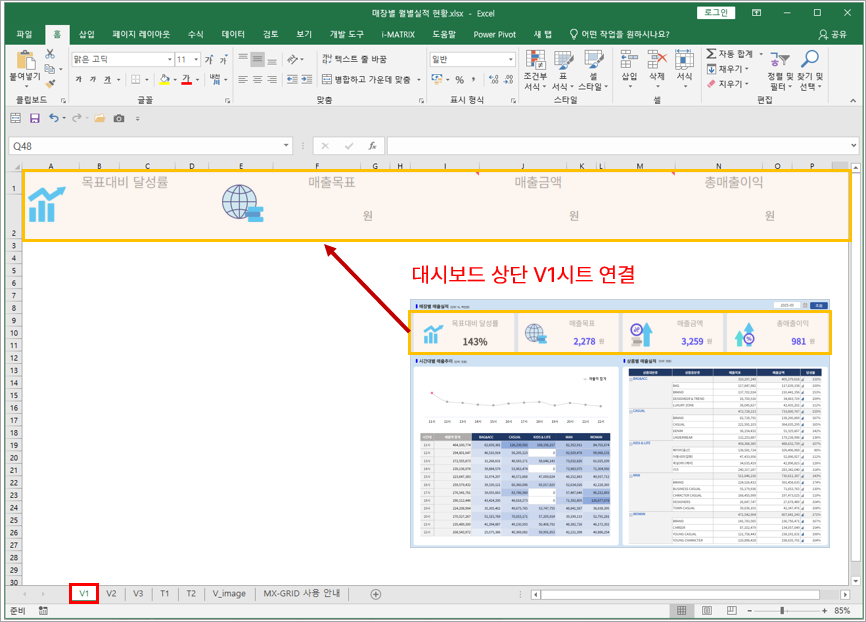Click the Find & Select magnifier icon
The height and width of the screenshot is (622, 866).
pos(812,59)
